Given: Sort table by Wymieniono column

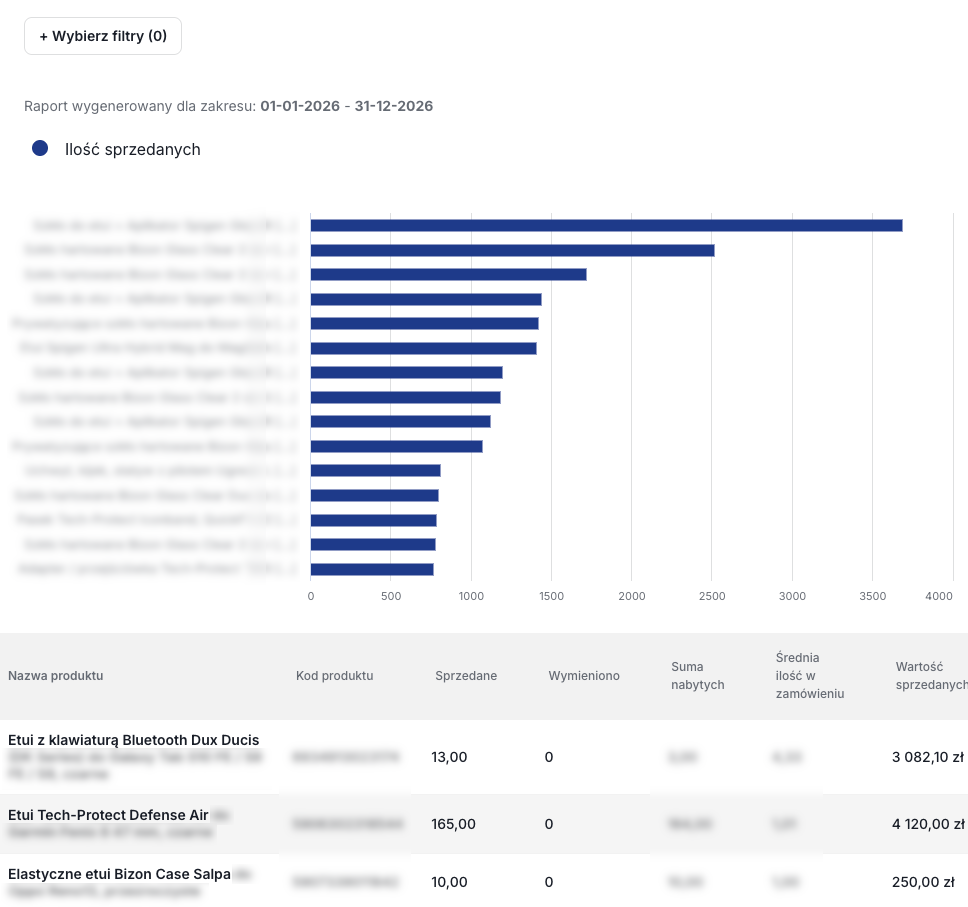Looking at the screenshot, I should (583, 675).
